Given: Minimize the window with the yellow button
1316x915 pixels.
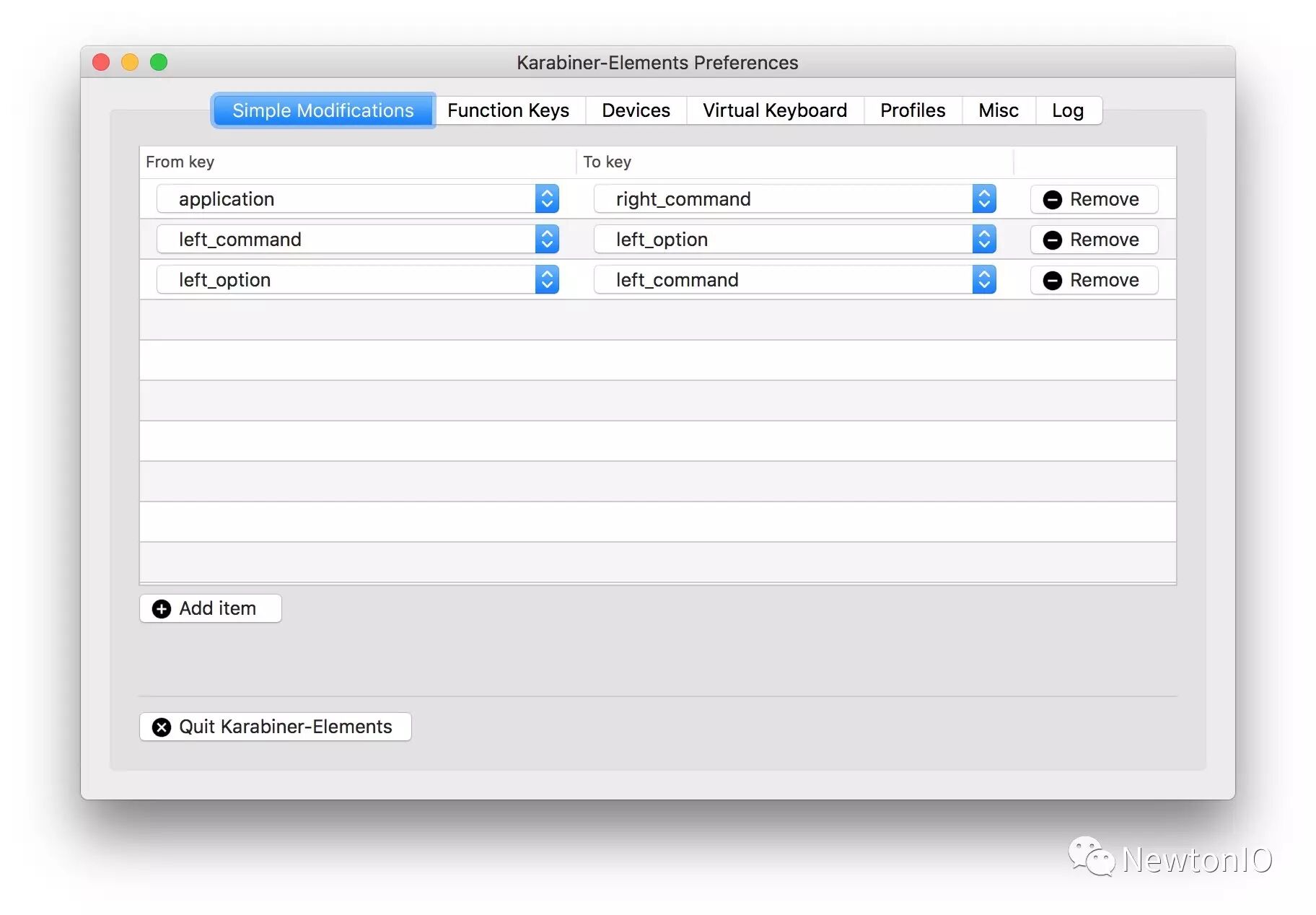Looking at the screenshot, I should tap(130, 63).
